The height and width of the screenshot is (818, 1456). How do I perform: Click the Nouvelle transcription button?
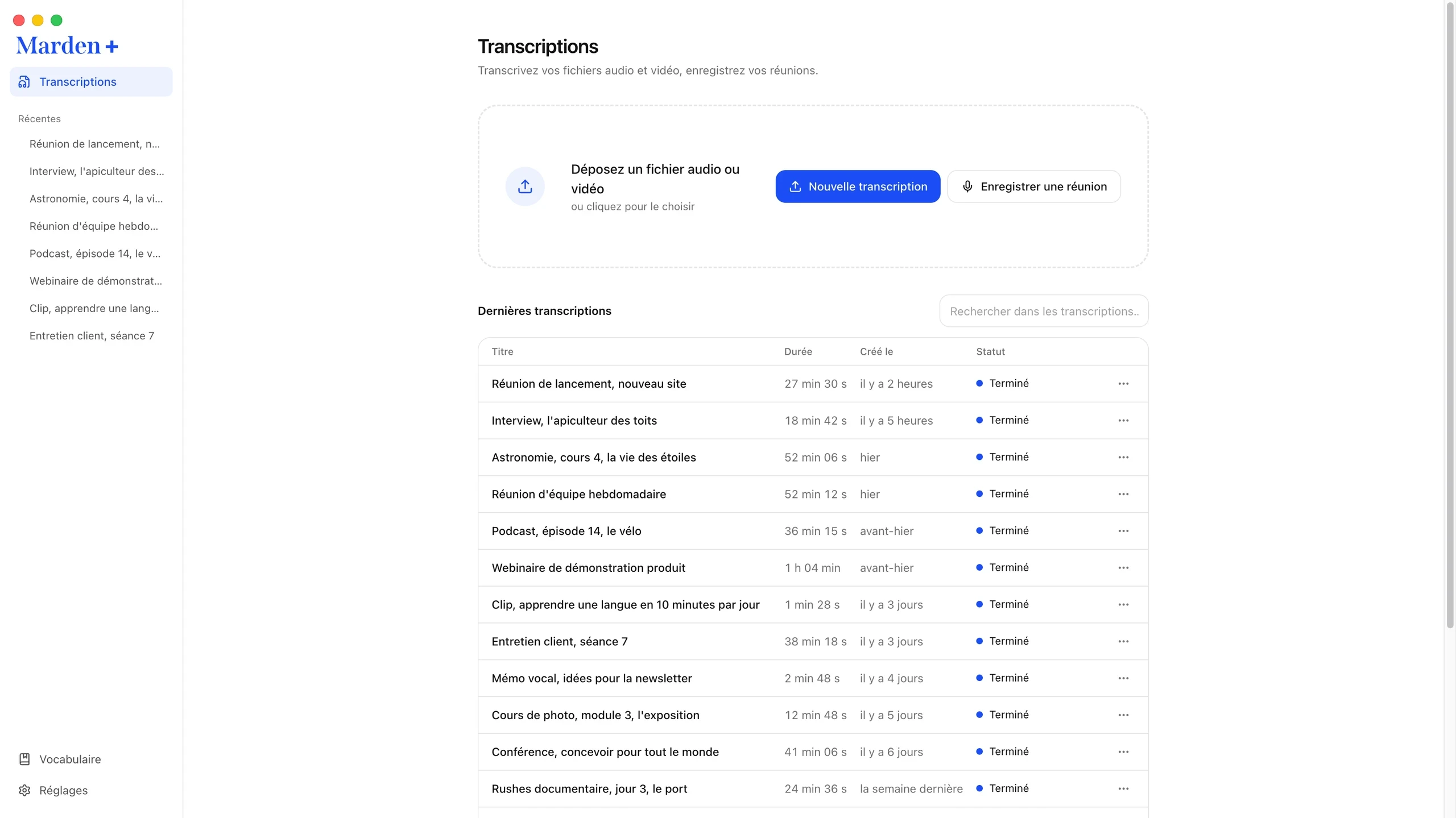858,186
